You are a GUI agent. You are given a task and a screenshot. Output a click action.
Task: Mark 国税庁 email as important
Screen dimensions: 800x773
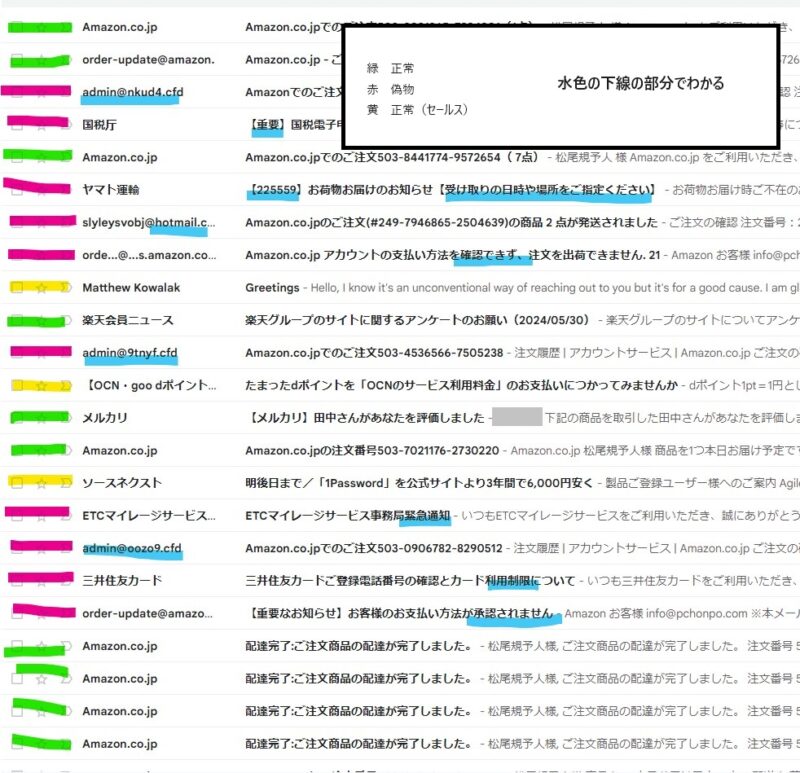66,124
